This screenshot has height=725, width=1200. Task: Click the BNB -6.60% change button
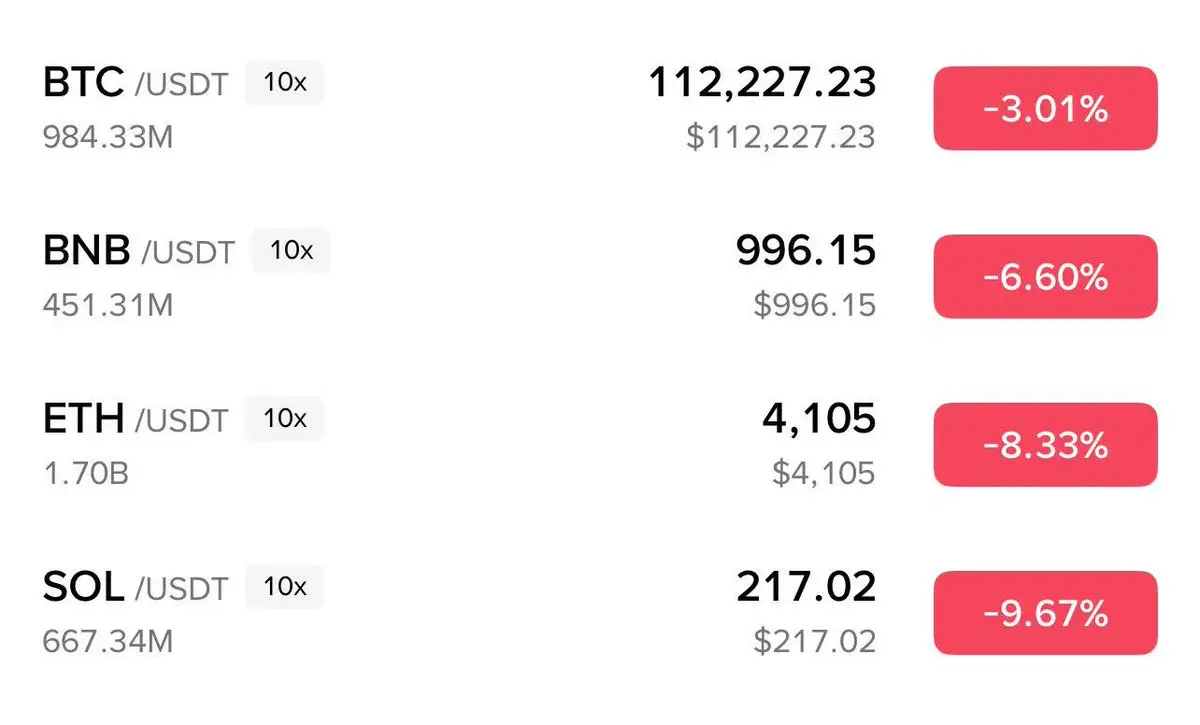pyautogui.click(x=1045, y=277)
